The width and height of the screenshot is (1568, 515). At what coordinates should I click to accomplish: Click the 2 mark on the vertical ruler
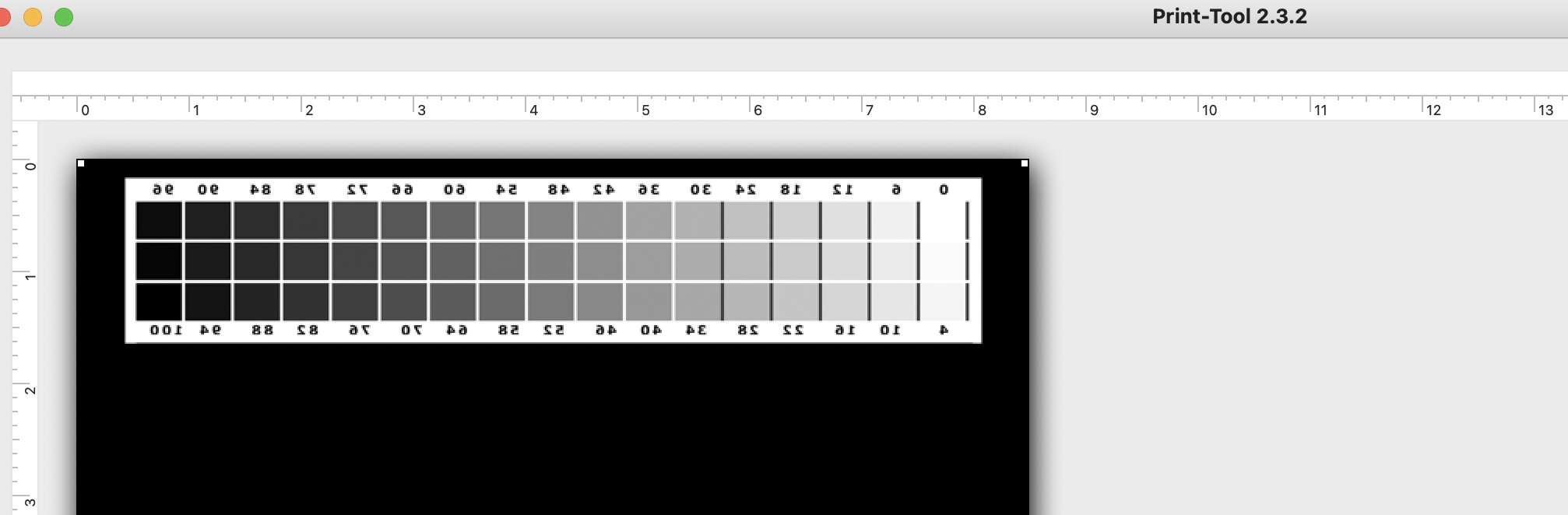click(30, 391)
